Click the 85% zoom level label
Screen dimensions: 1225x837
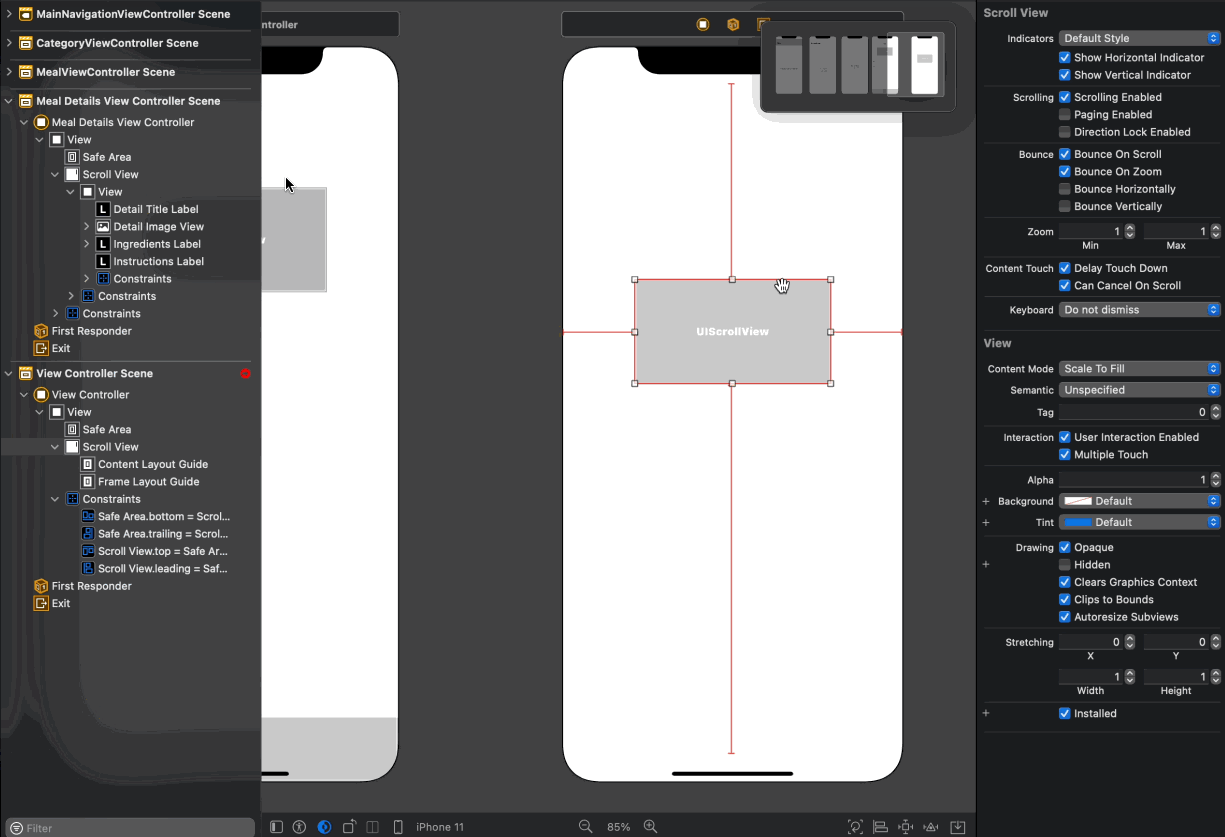coord(618,827)
